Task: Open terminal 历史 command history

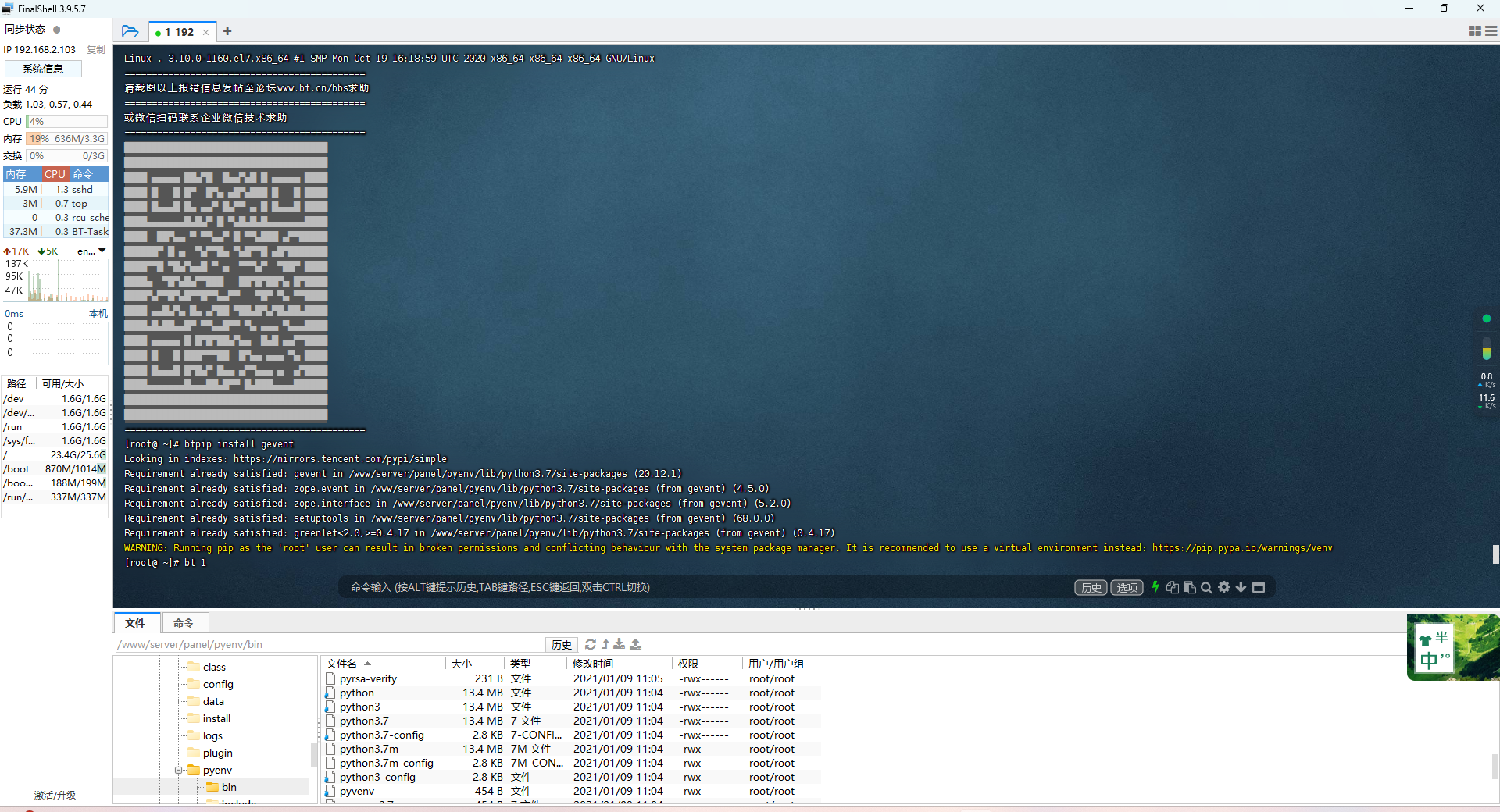Action: click(x=1091, y=588)
